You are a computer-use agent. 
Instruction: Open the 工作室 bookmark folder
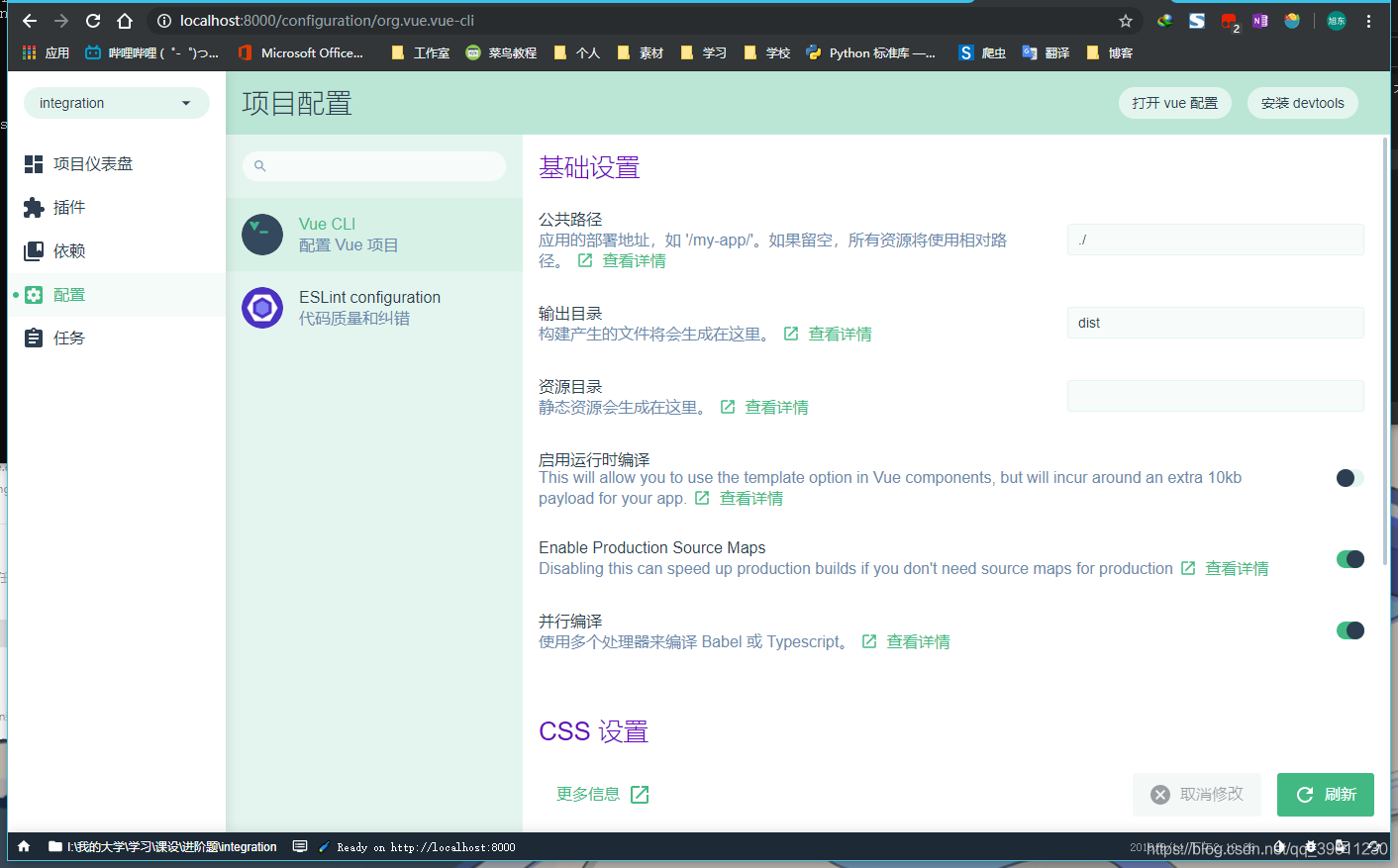click(x=421, y=53)
